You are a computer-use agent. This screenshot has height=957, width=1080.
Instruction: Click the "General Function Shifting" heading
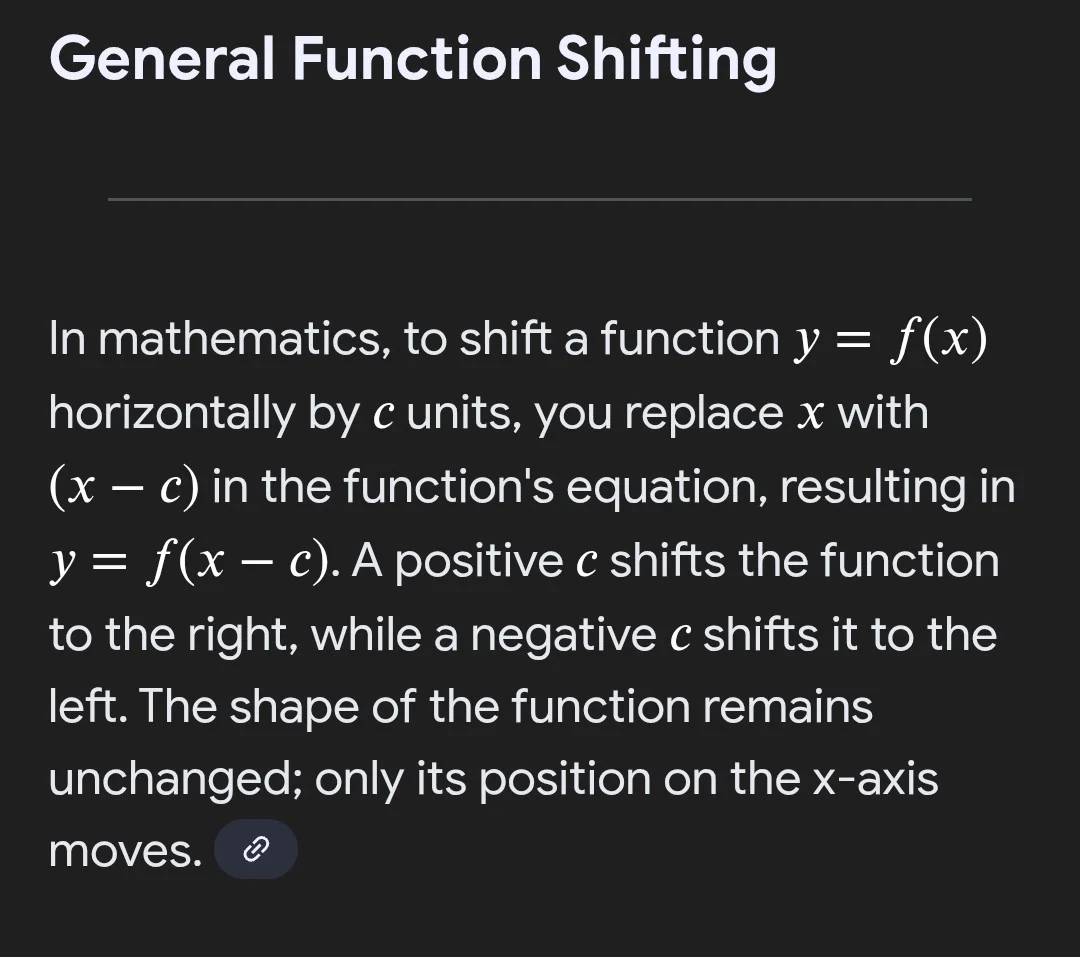[x=412, y=58]
